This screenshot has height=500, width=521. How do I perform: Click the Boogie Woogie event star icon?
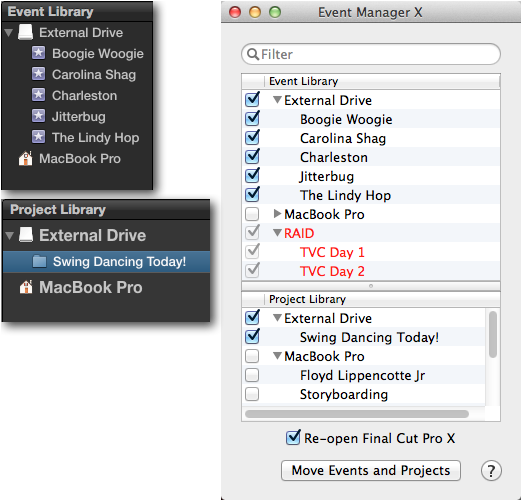(38, 53)
